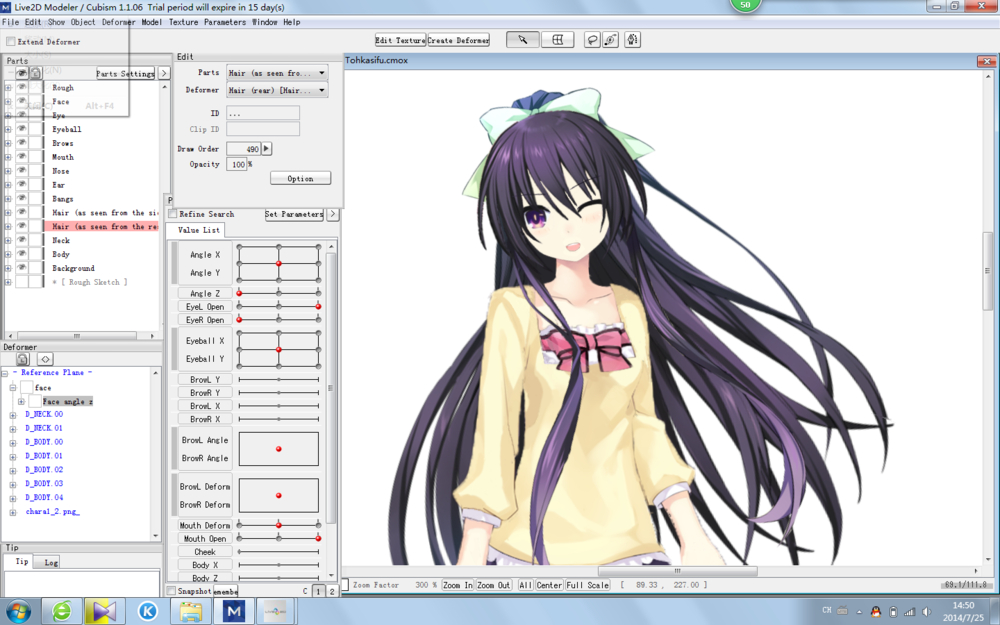Open the Parts panel arrow menu button
The width and height of the screenshot is (1000, 625).
tap(164, 73)
